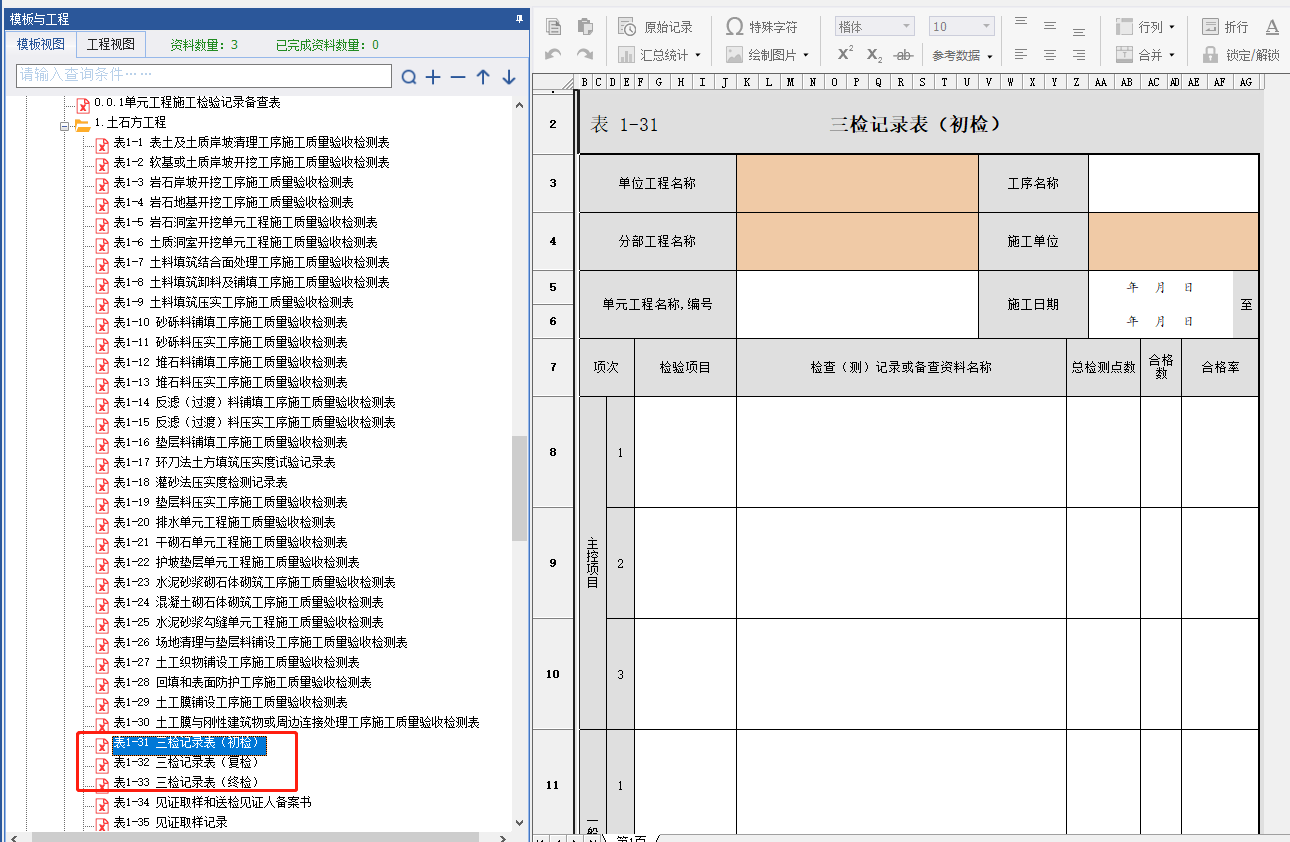1290x842 pixels.
Task: Select 表1-35 见证取样记录
Action: tap(170, 823)
